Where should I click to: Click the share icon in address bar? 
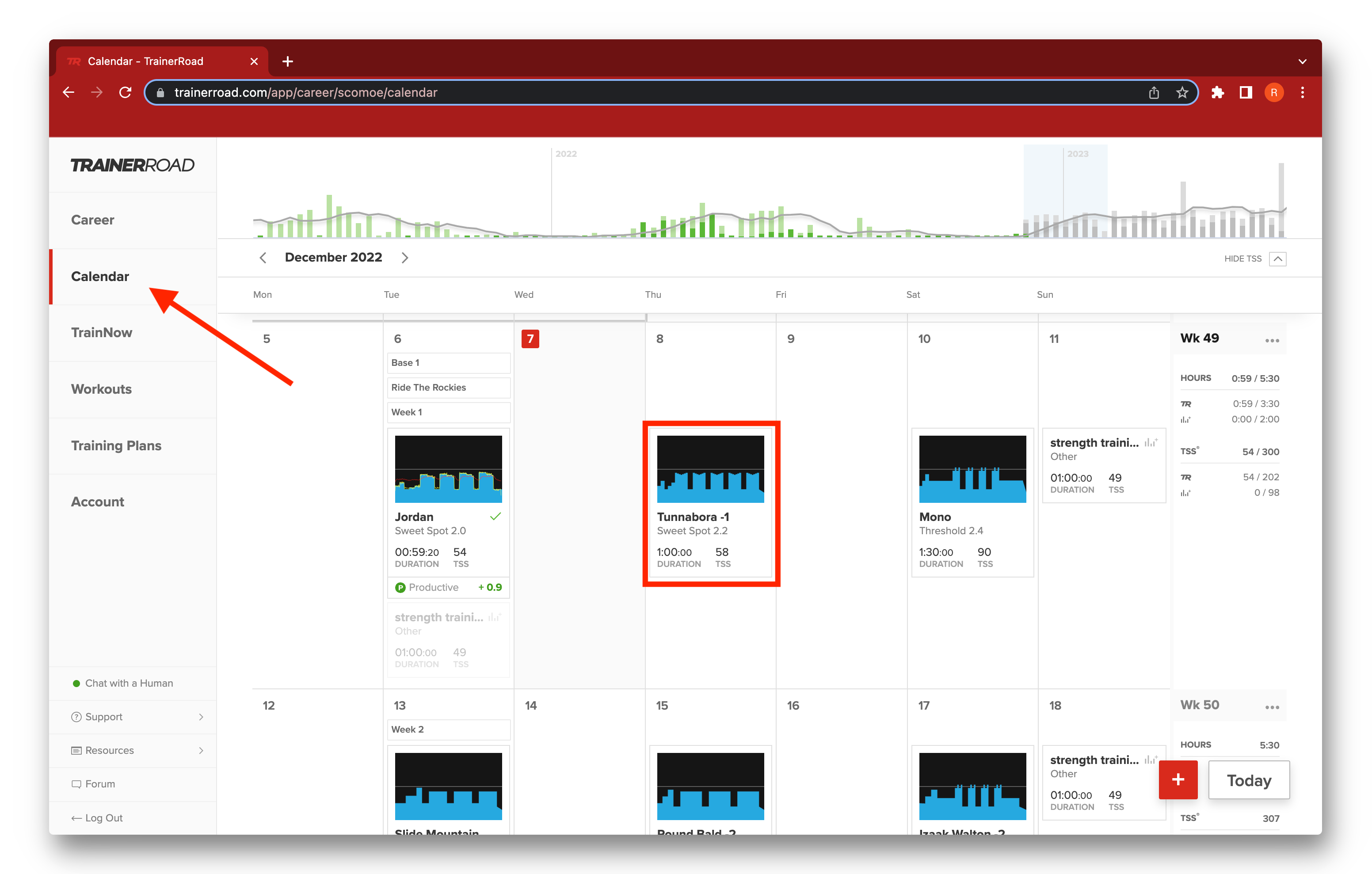1154,92
